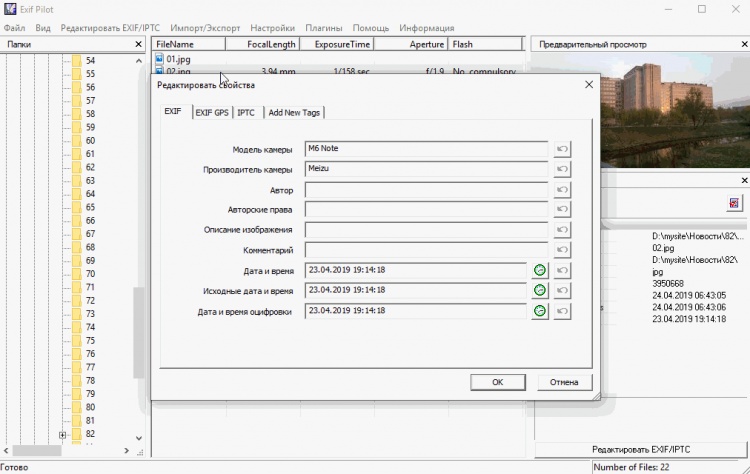Click into the Автор field

426,190
